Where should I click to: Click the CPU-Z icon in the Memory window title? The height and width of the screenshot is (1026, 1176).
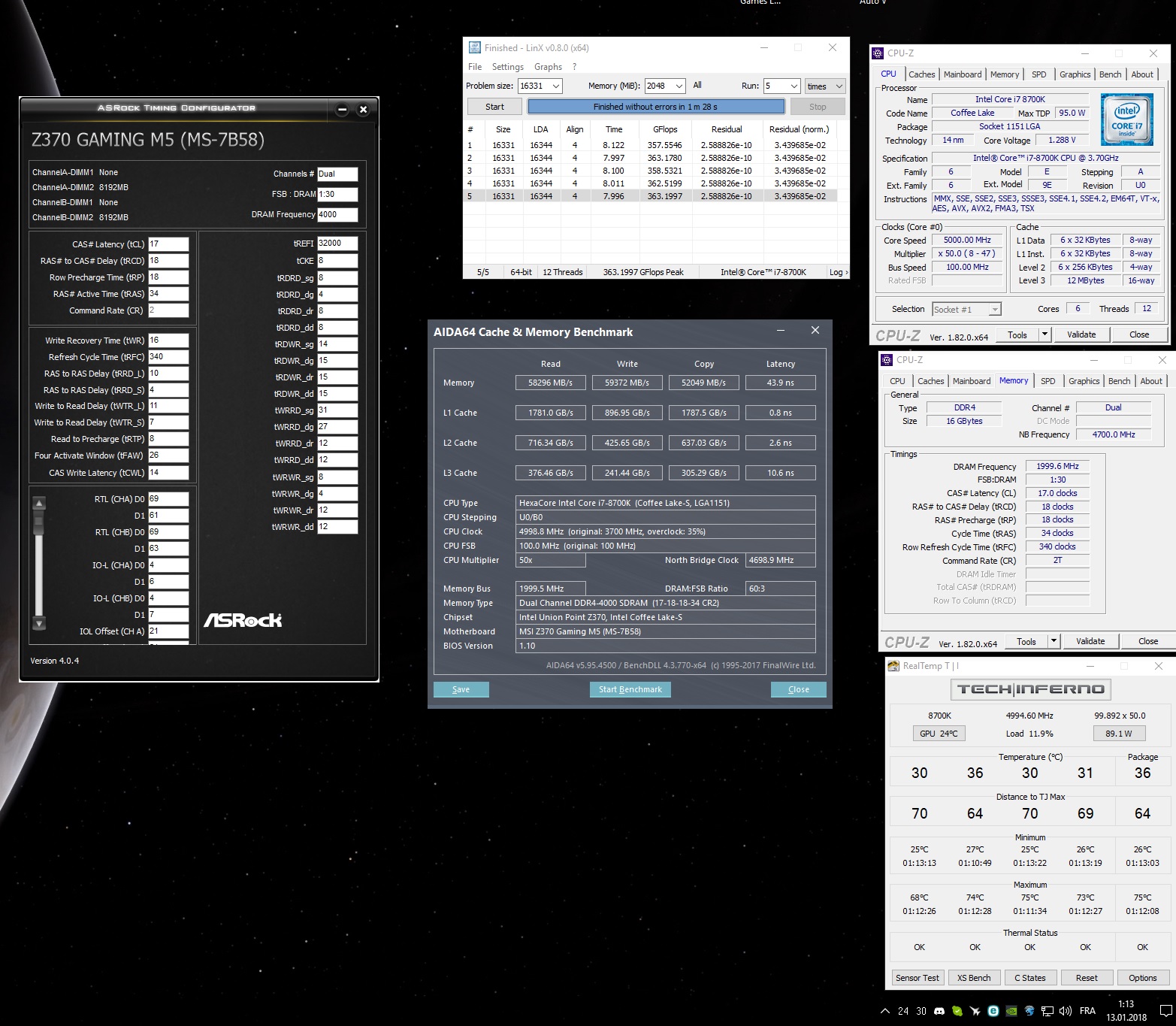[x=887, y=360]
